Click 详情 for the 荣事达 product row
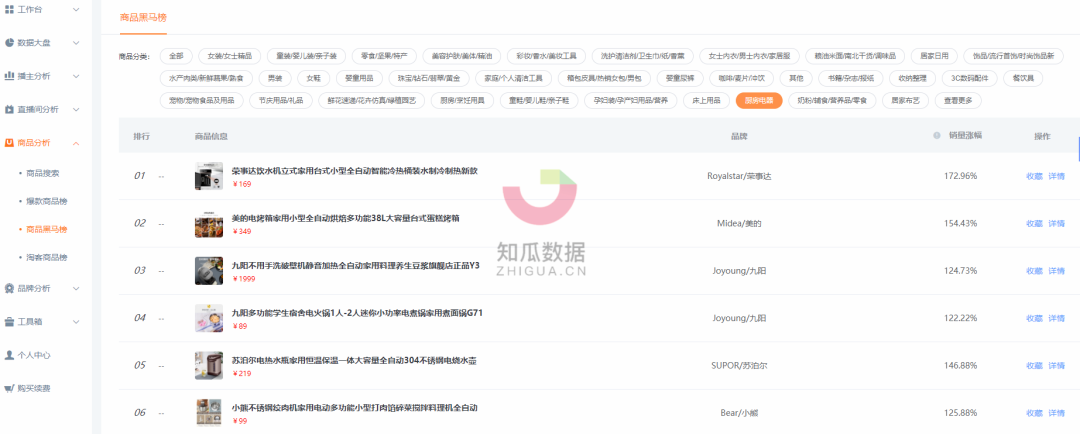 (x=1056, y=176)
